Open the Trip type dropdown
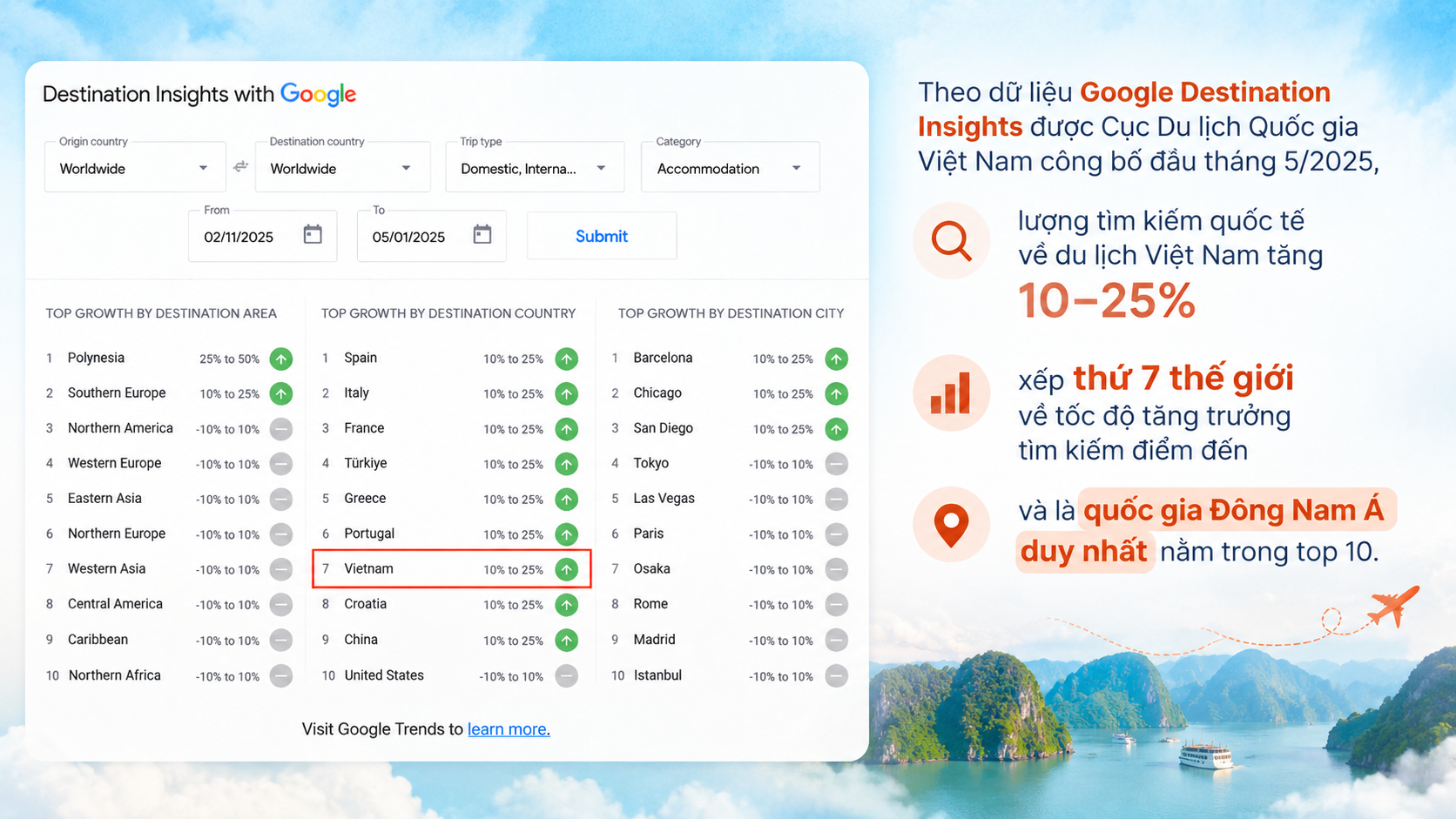This screenshot has height=819, width=1456. pyautogui.click(x=535, y=167)
